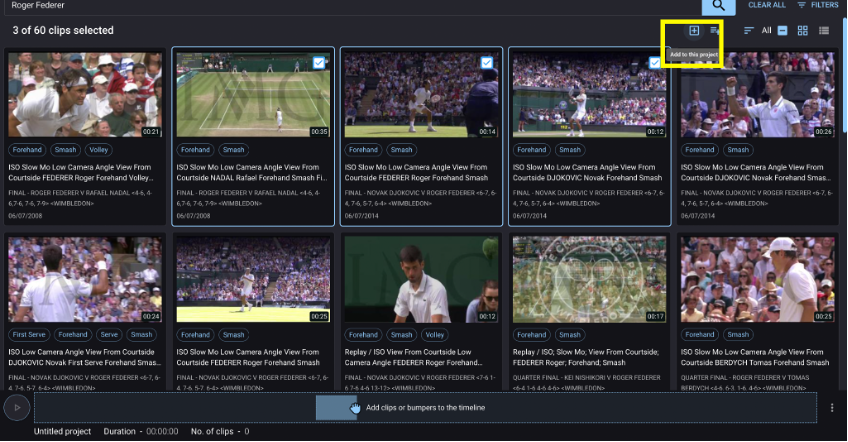Image resolution: width=848 pixels, height=442 pixels.
Task: Open the Nadal 00:35 clip thumbnail
Action: tap(253, 94)
